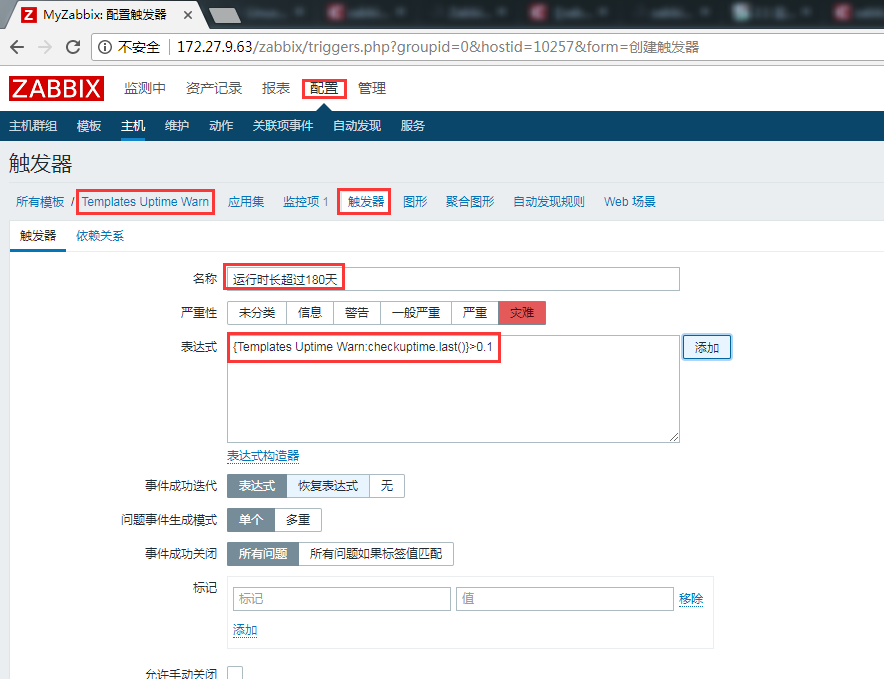Select 所有问题如果标签值匹配 option
Screen dimensions: 884x679
(x=377, y=553)
